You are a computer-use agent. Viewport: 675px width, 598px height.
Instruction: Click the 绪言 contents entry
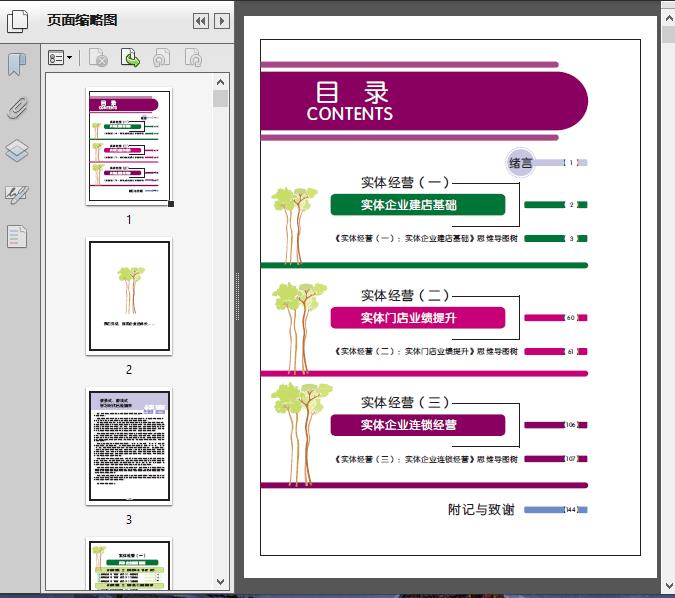[520, 163]
